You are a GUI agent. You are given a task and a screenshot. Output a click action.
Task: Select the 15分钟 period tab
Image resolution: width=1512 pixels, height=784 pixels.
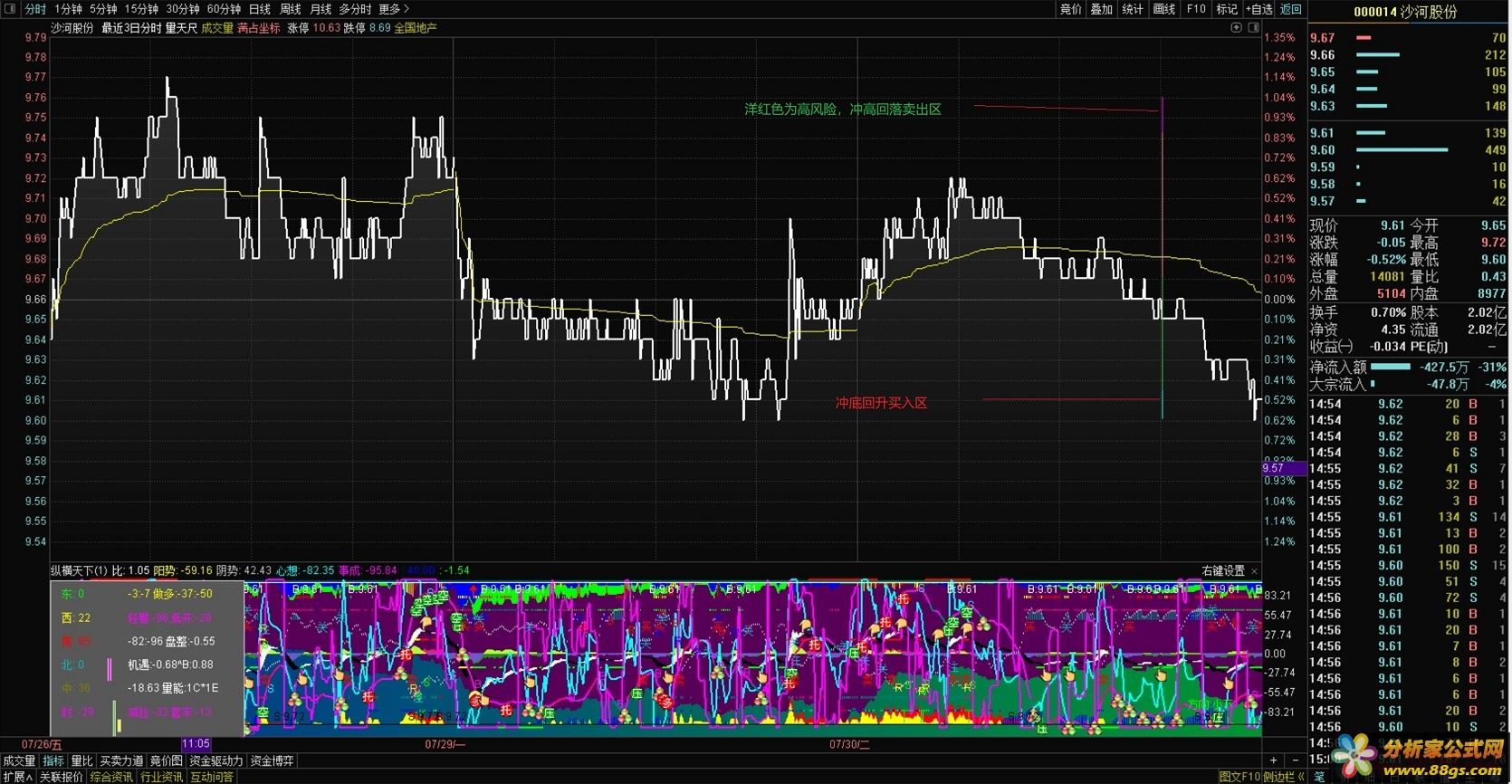coord(141,9)
